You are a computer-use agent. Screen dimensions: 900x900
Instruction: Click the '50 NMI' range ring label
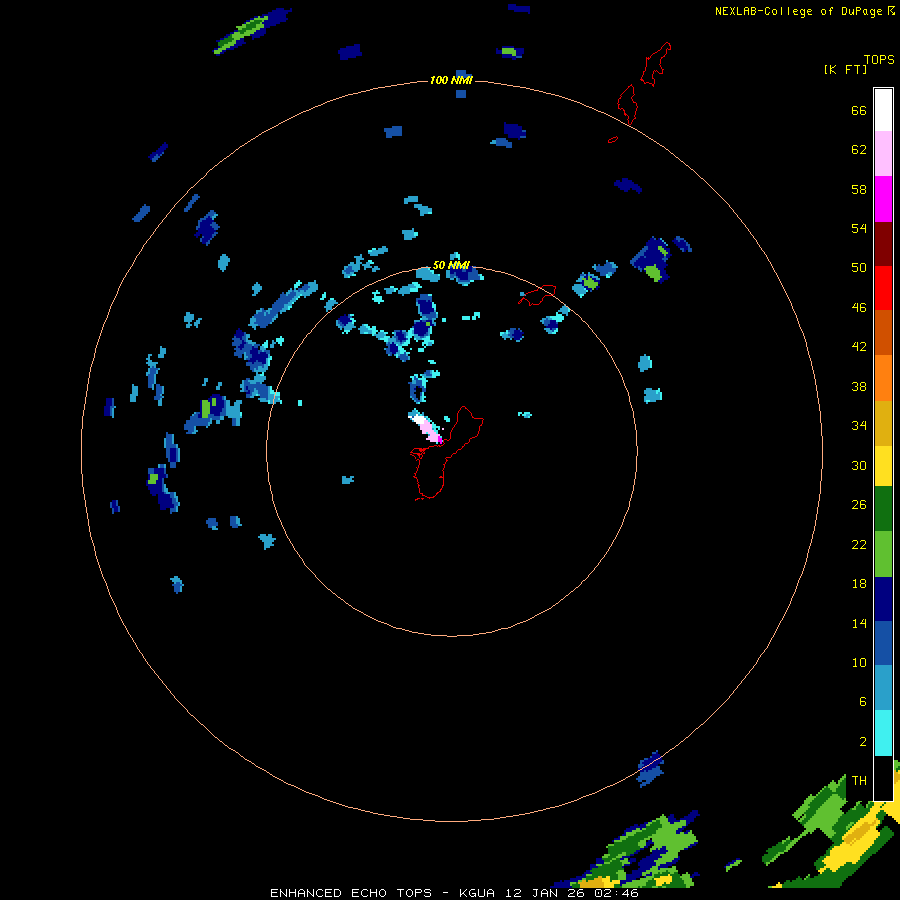pos(451,265)
